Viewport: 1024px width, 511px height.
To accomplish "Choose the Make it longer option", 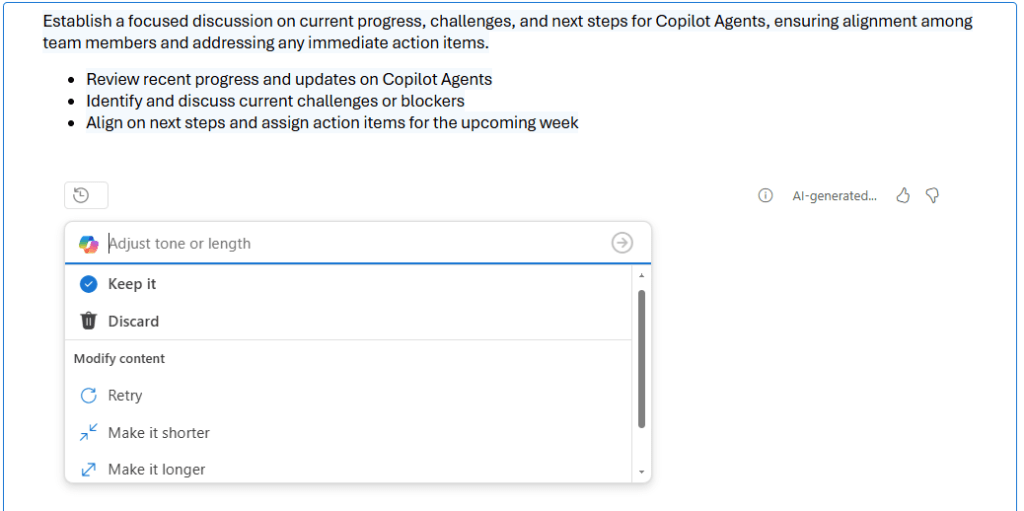I will click(x=157, y=469).
